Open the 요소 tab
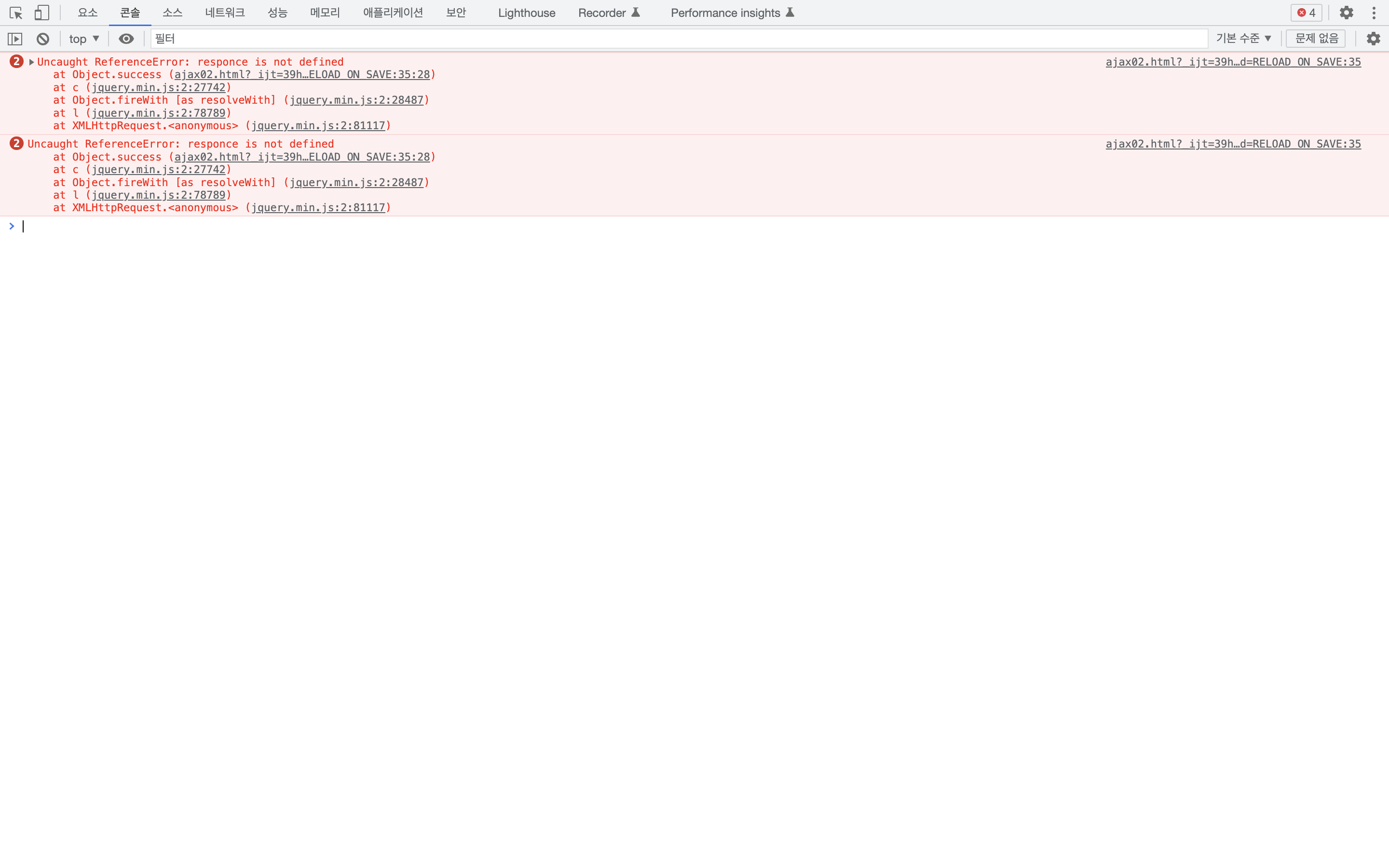Image resolution: width=1389 pixels, height=868 pixels. tap(87, 13)
